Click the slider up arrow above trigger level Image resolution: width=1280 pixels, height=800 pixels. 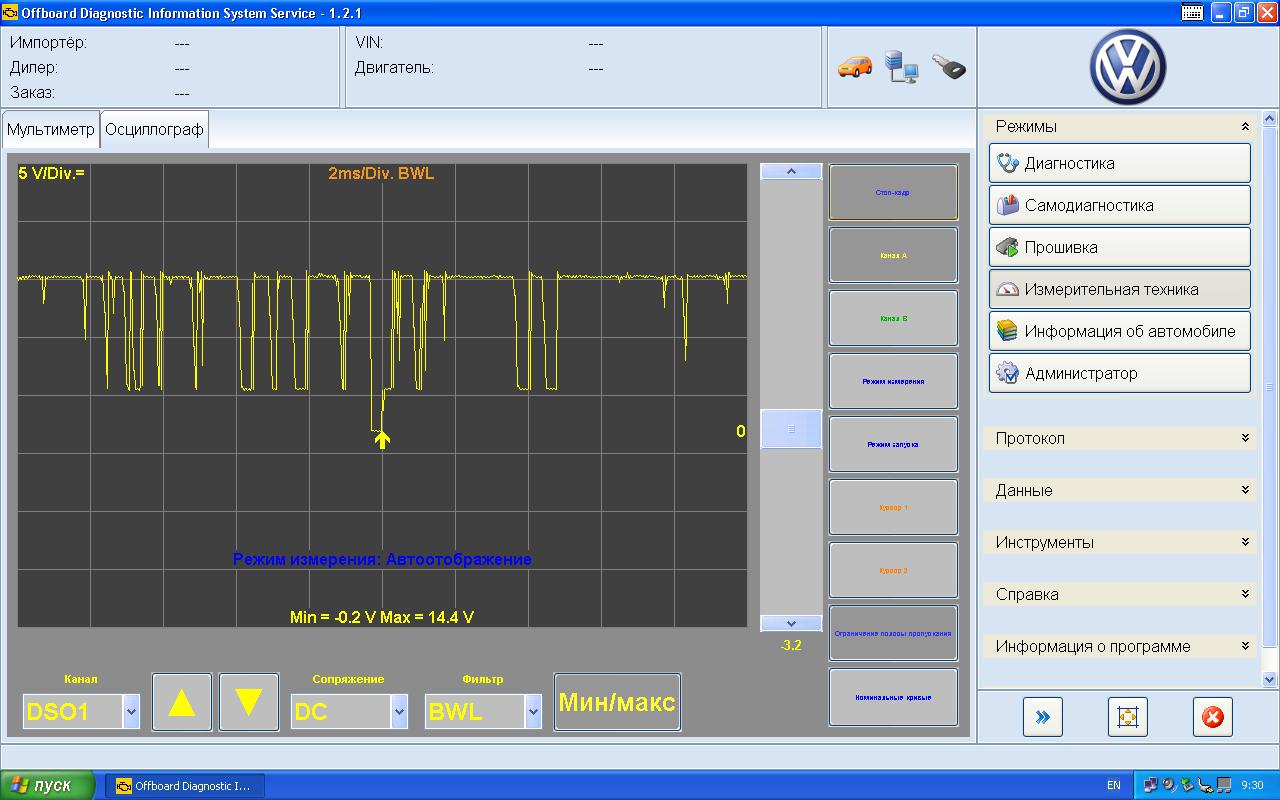791,172
